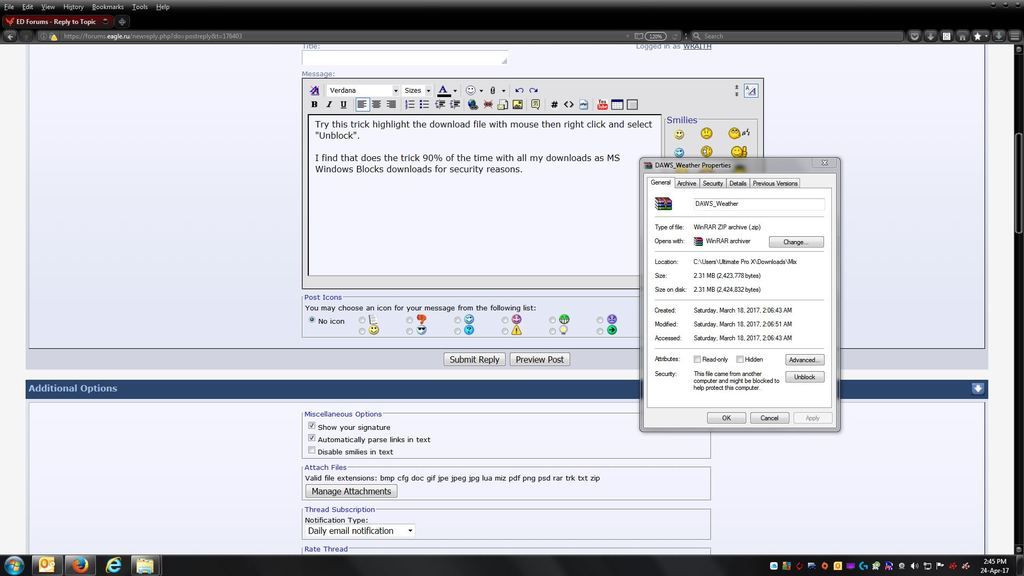Insert a hyperlink using the globe icon
Screen dimensions: 1024x576
[x=472, y=104]
